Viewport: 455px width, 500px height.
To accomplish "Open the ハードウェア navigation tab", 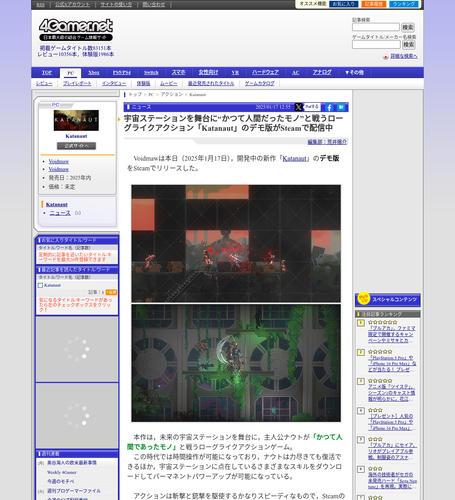I will tap(265, 72).
